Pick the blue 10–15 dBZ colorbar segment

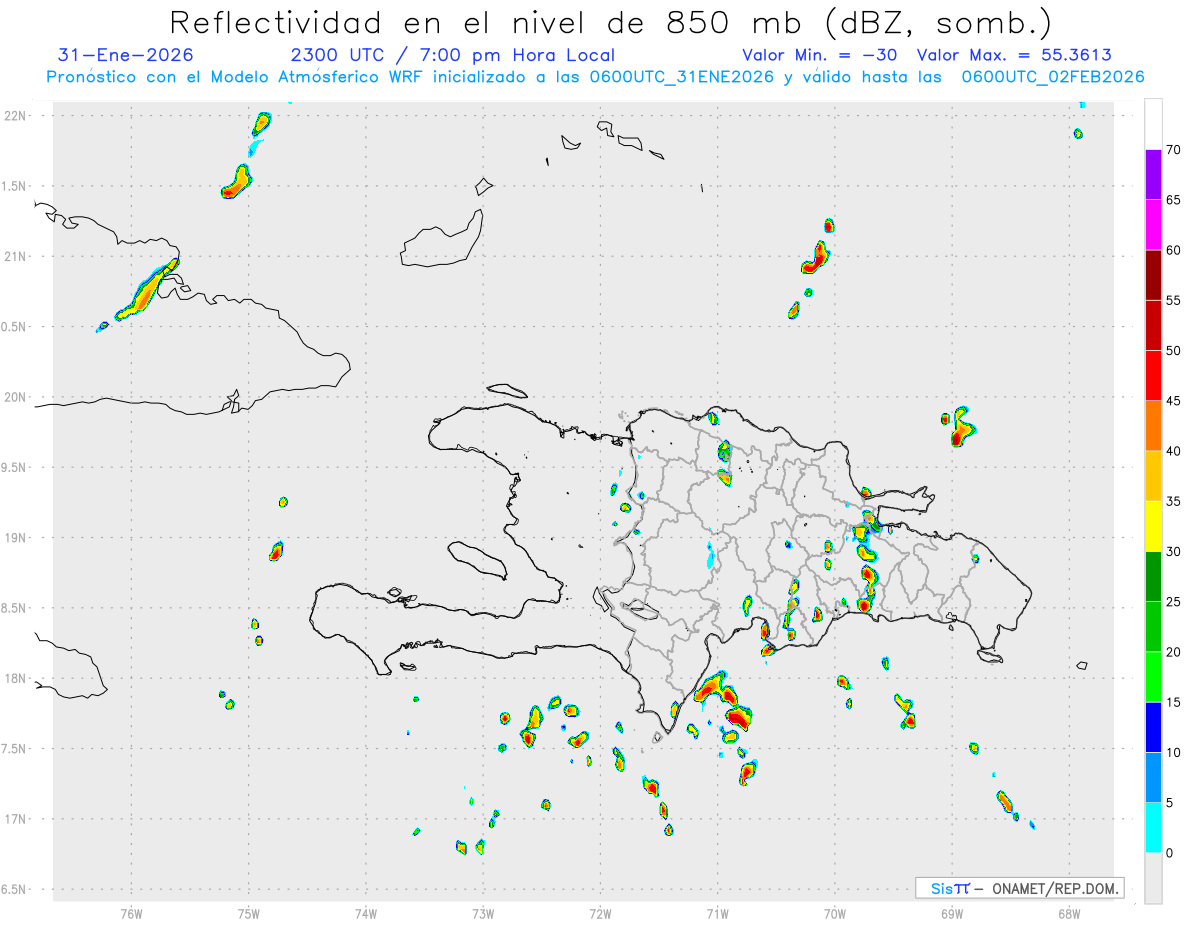click(x=1153, y=727)
